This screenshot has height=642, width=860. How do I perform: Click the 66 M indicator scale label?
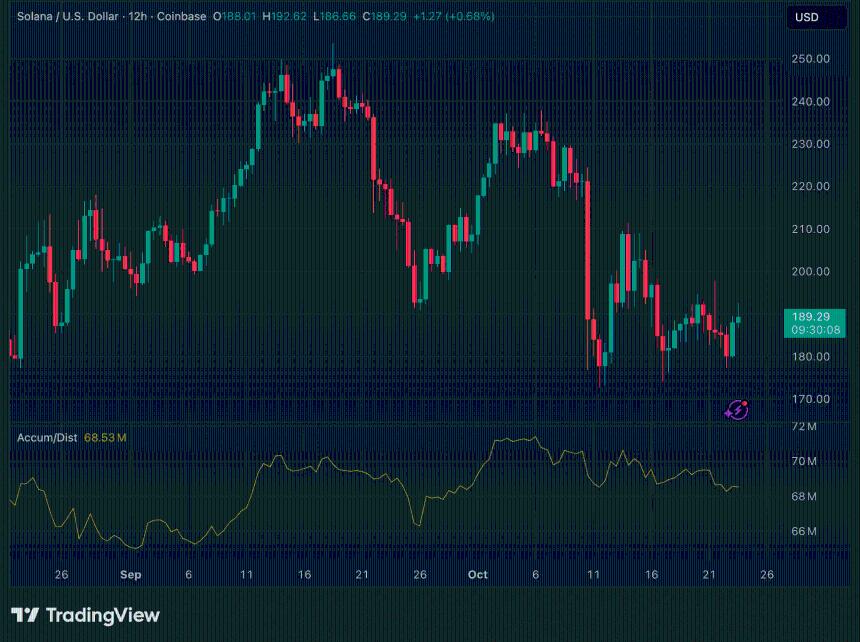[x=804, y=531]
